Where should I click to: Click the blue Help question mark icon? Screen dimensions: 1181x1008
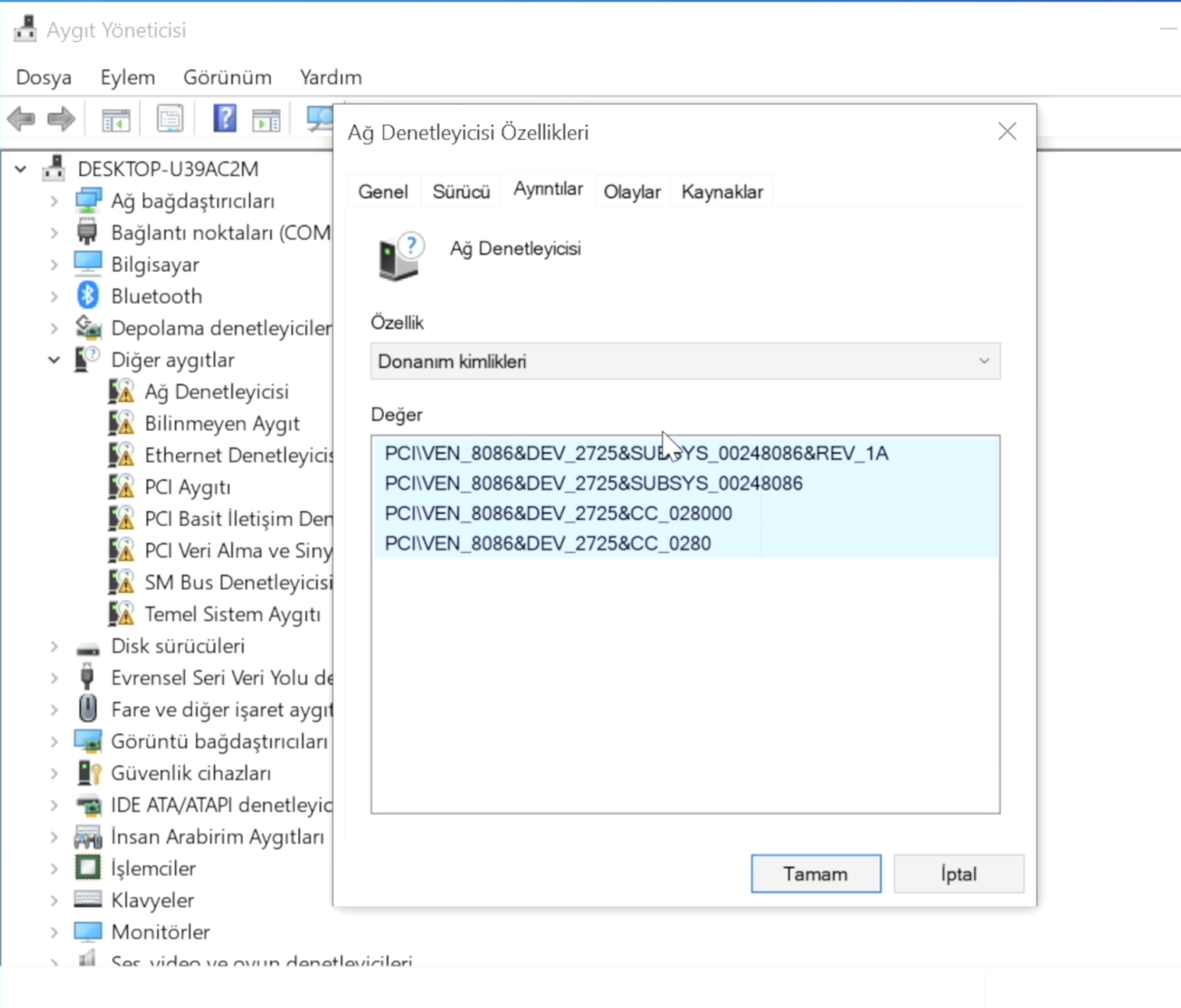[x=224, y=119]
